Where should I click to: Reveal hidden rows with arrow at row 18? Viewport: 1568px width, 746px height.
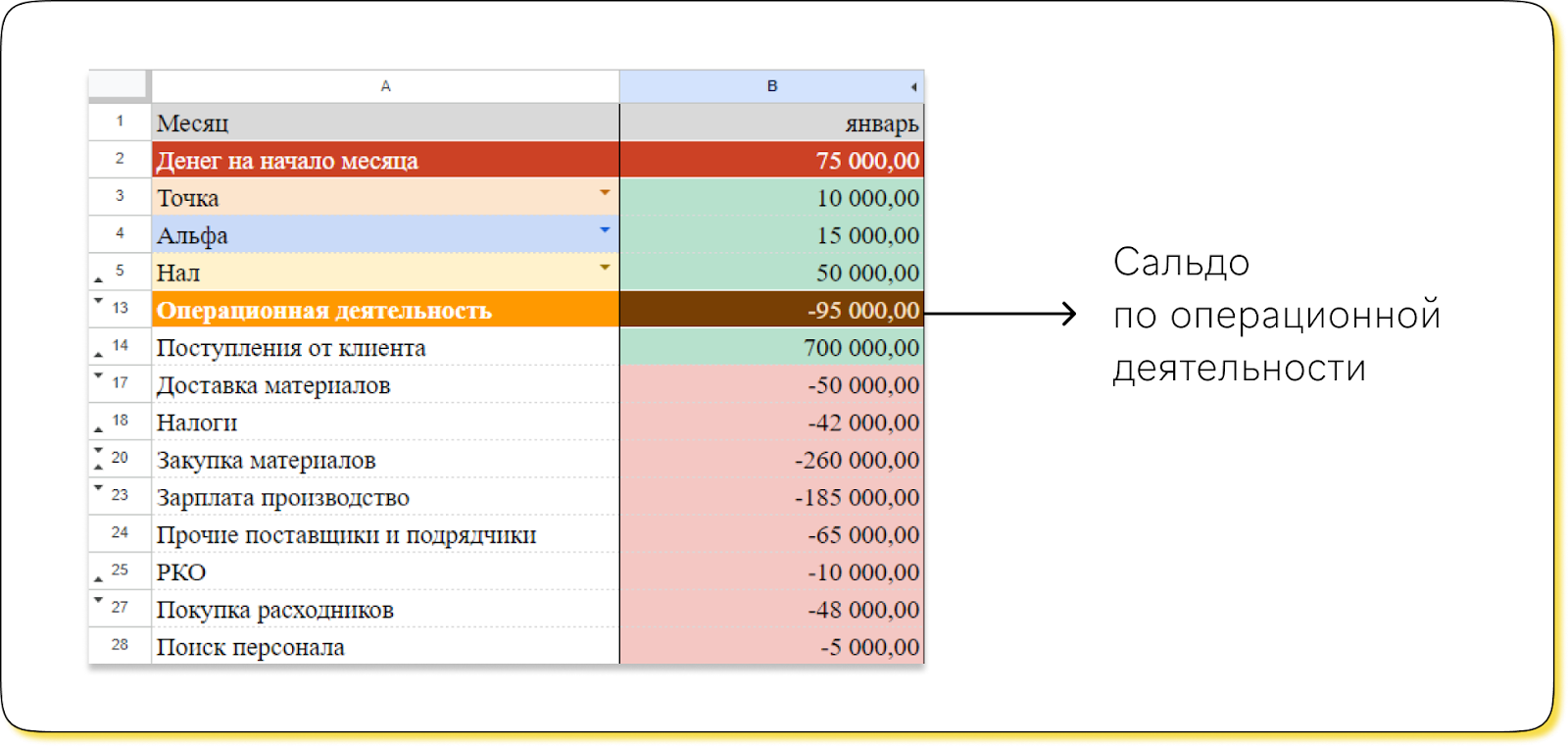click(98, 429)
